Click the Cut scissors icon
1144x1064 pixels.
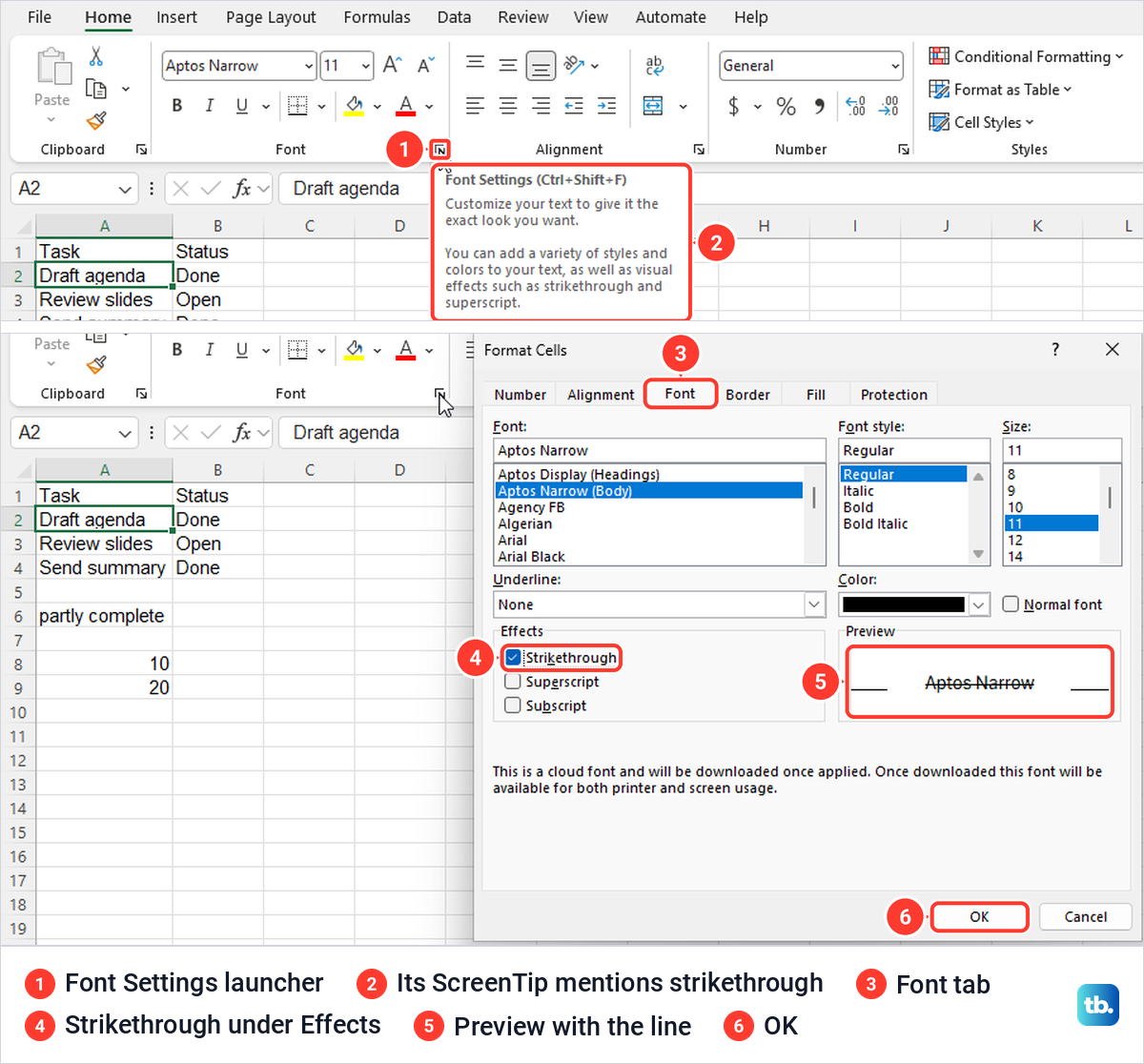pos(95,57)
